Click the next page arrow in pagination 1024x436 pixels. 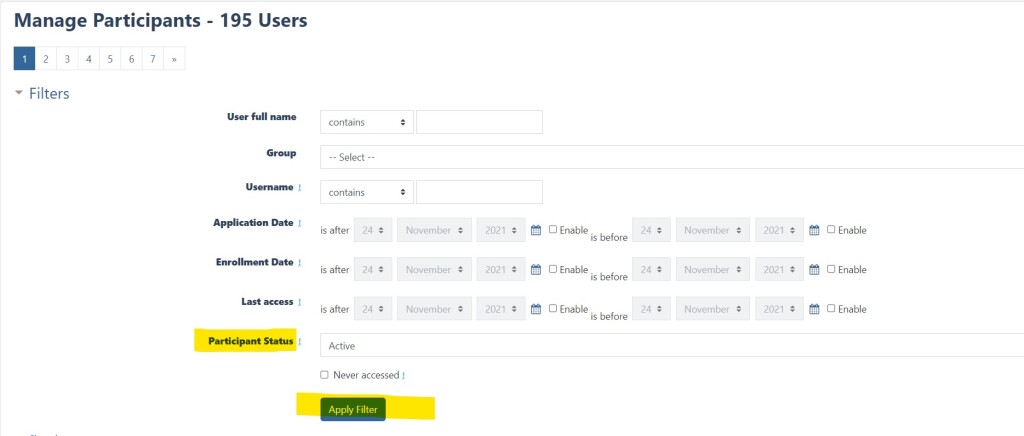[174, 59]
